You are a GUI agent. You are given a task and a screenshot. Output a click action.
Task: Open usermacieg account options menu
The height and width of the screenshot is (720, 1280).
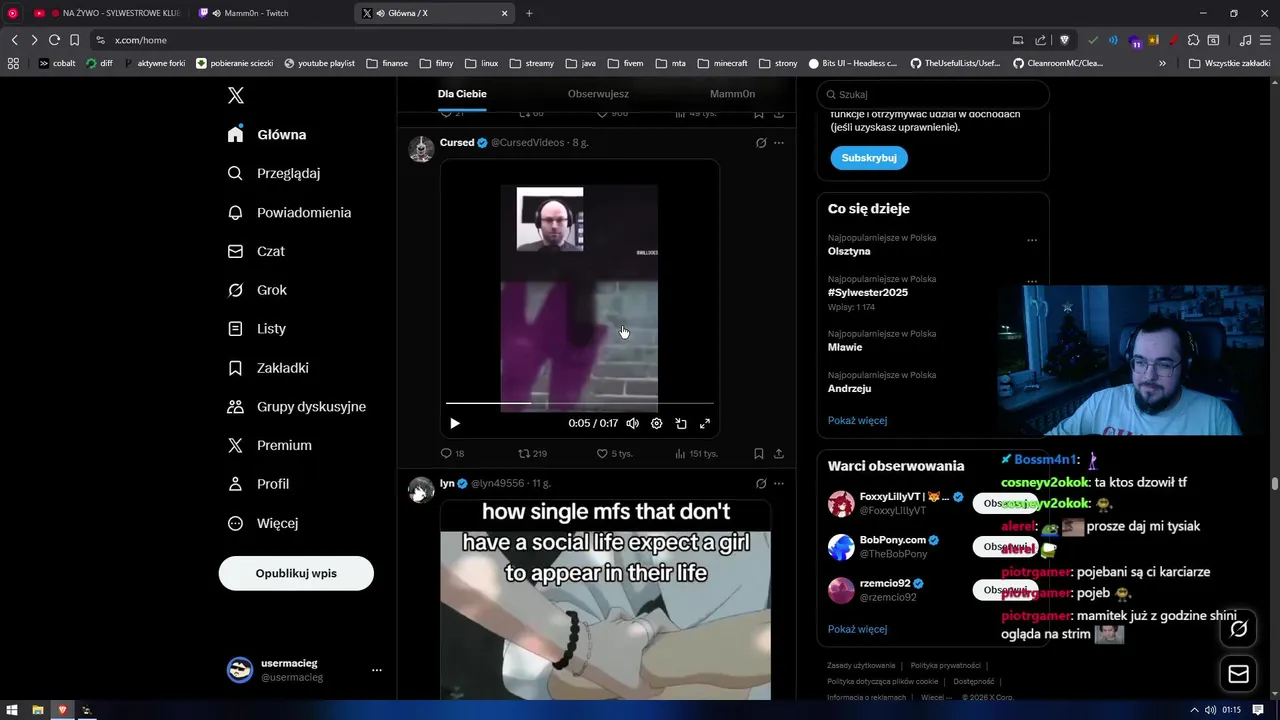[377, 670]
